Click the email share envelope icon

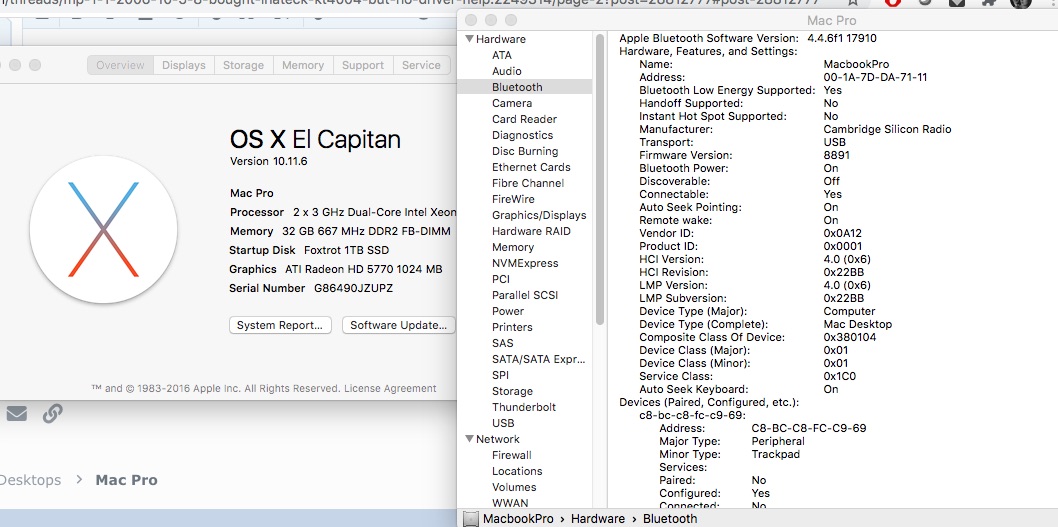[x=17, y=413]
